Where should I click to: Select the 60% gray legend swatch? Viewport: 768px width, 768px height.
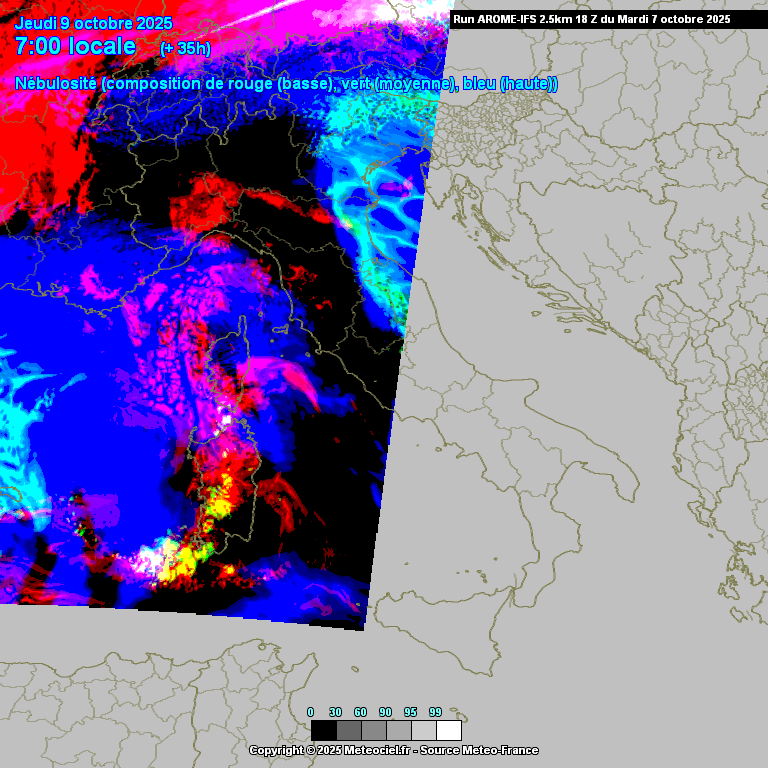(373, 730)
